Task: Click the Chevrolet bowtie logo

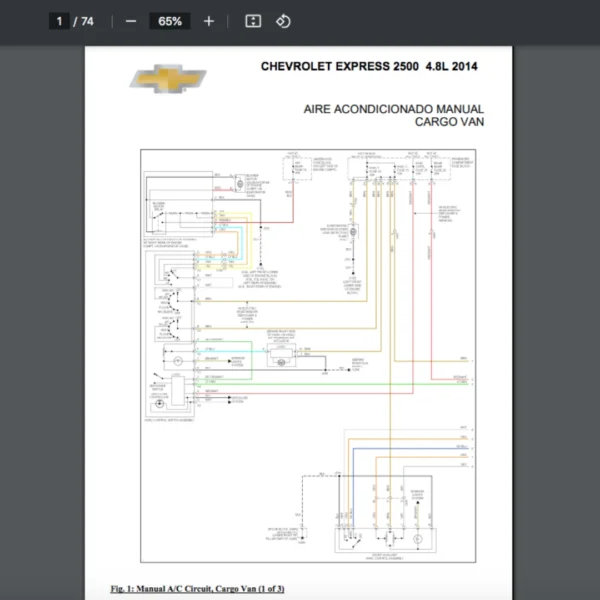Action: click(168, 80)
